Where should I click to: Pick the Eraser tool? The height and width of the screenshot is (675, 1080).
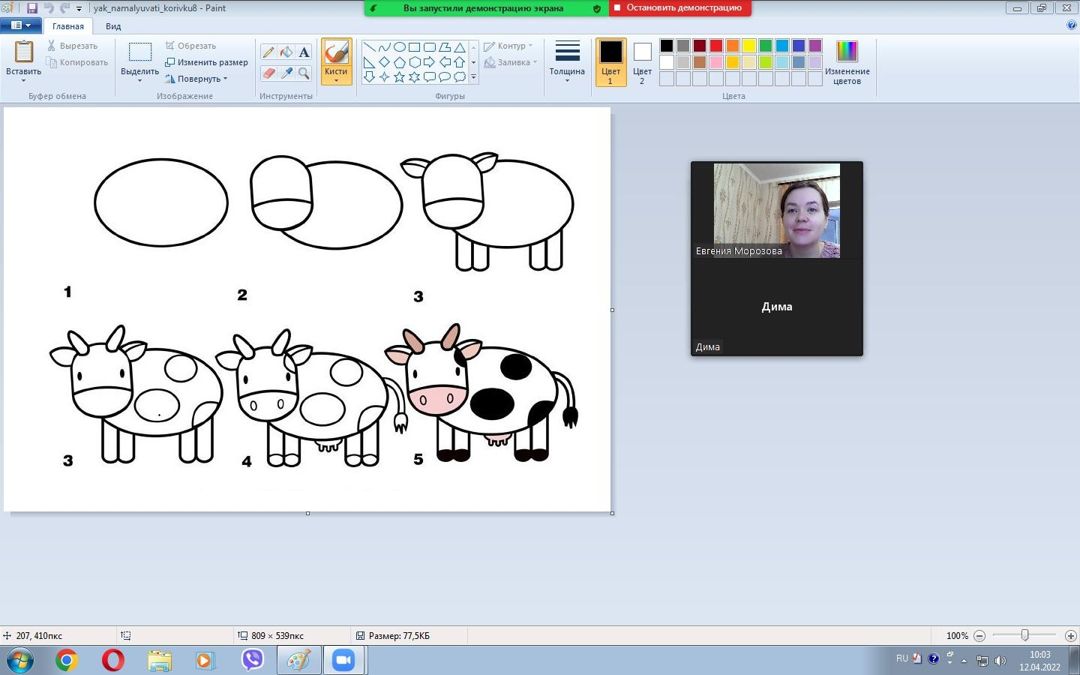pyautogui.click(x=268, y=74)
